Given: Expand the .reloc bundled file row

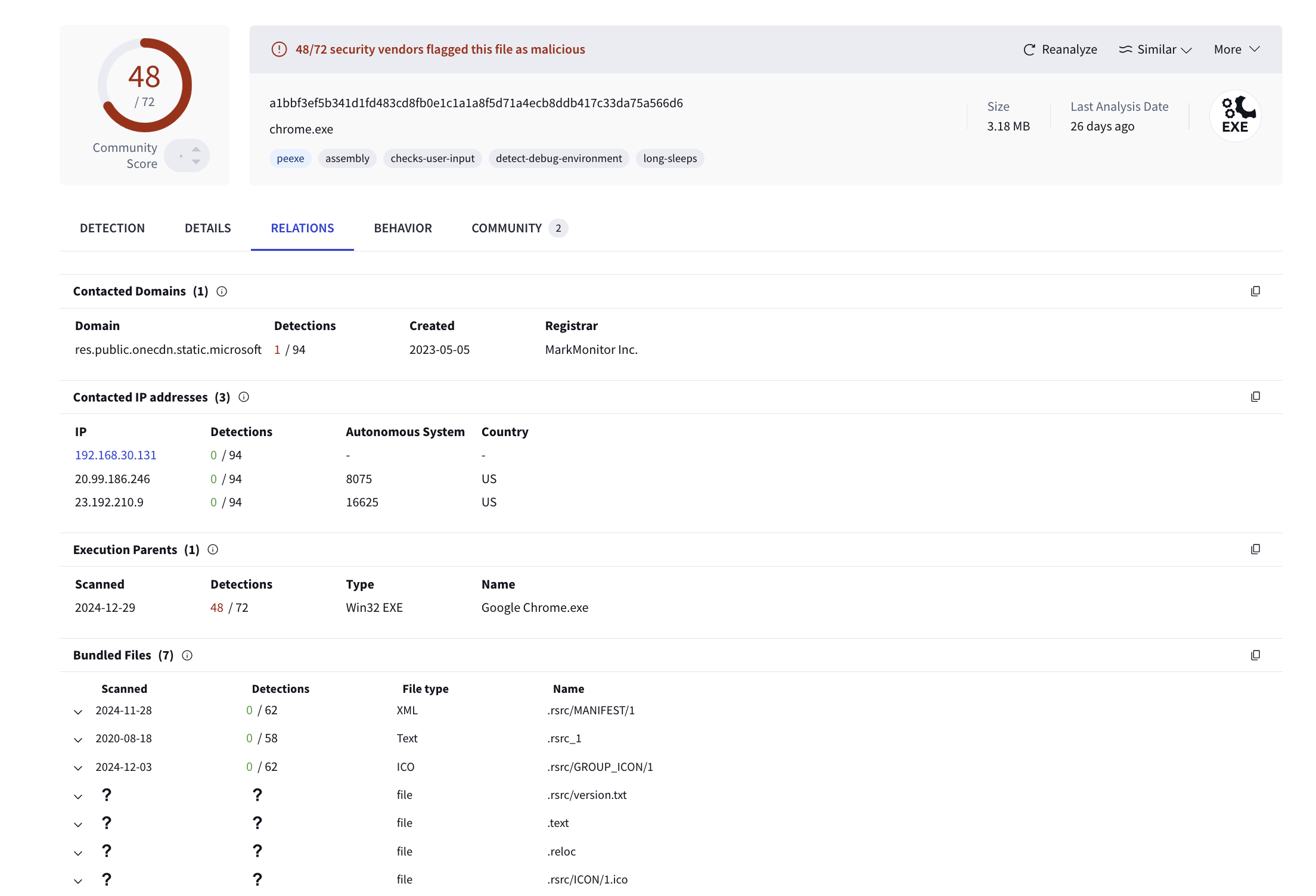Looking at the screenshot, I should 78,853.
